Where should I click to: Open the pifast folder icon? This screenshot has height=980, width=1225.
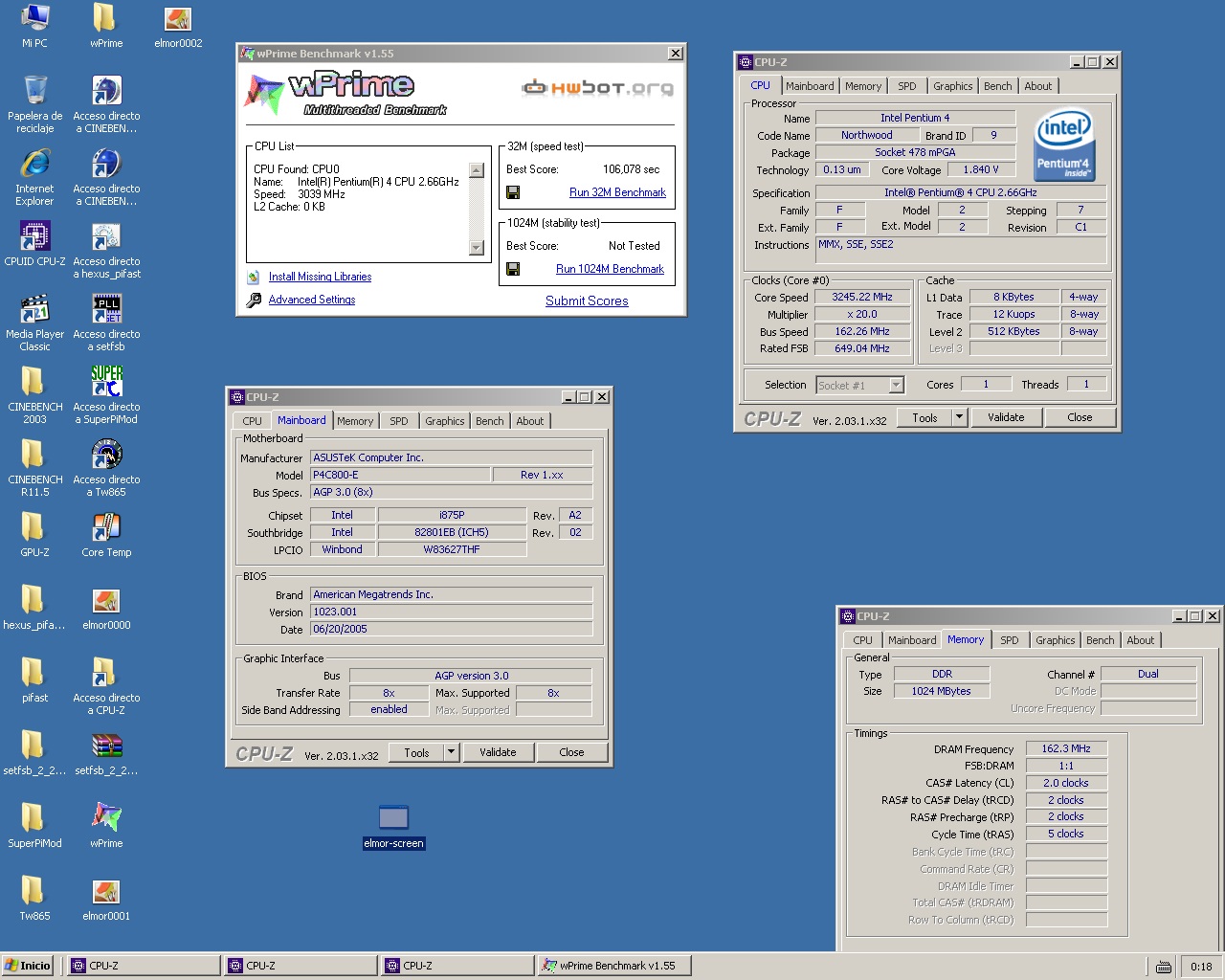pyautogui.click(x=34, y=673)
